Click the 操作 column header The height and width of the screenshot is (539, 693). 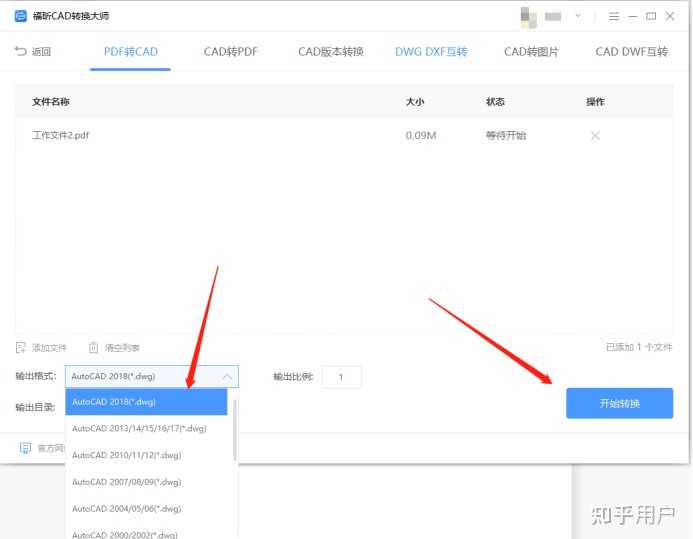click(595, 102)
